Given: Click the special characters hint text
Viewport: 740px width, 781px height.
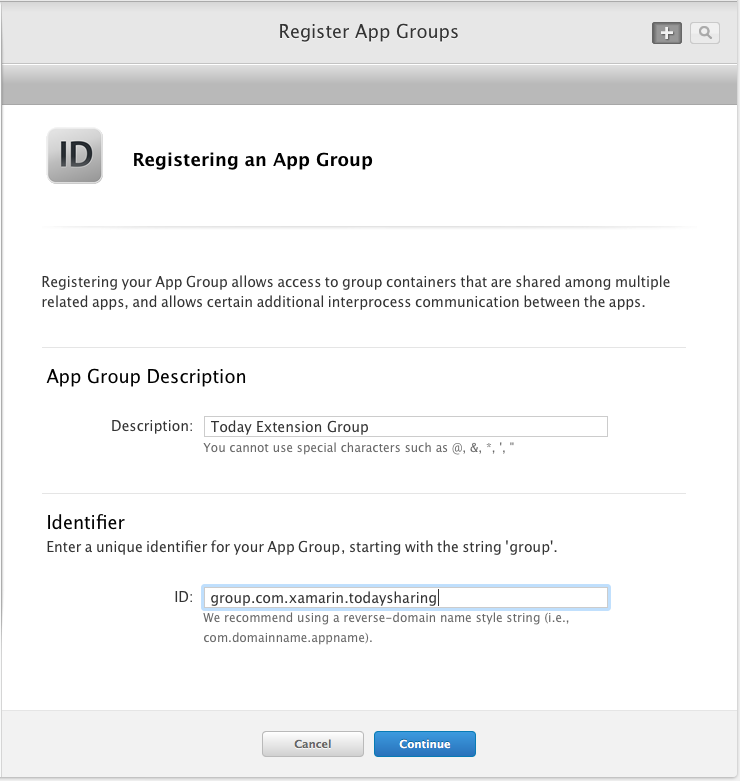Looking at the screenshot, I should coord(359,448).
